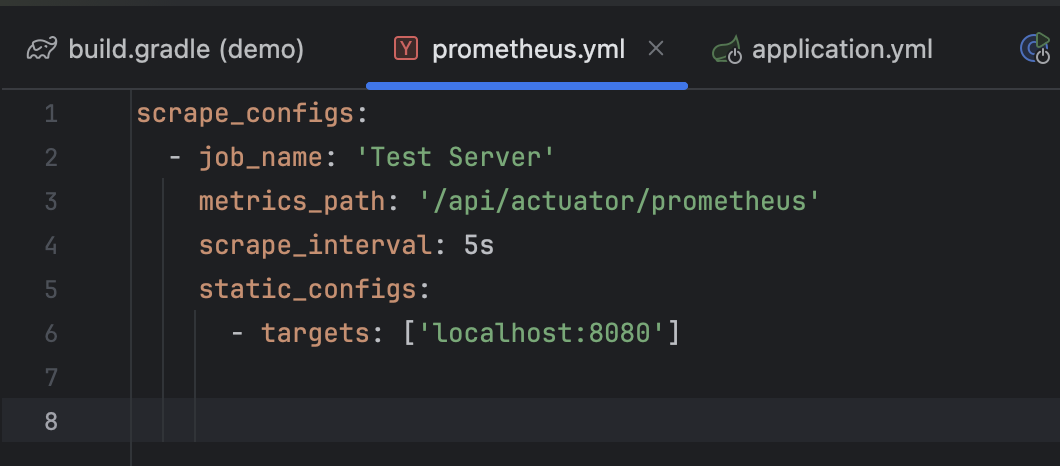Click the static_configs key
This screenshot has width=1060, height=466.
(308, 289)
